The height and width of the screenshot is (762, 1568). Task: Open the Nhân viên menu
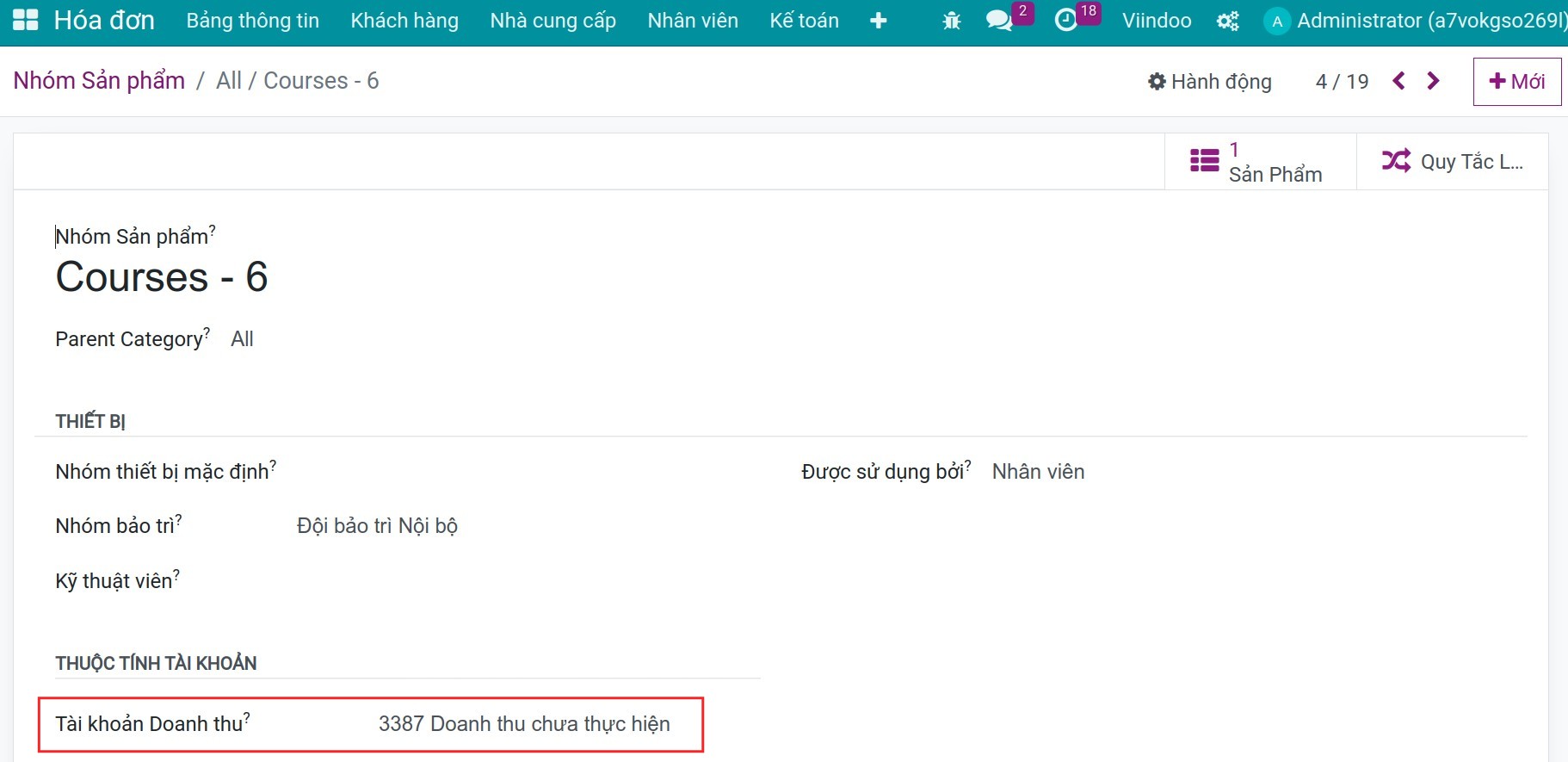(x=693, y=21)
